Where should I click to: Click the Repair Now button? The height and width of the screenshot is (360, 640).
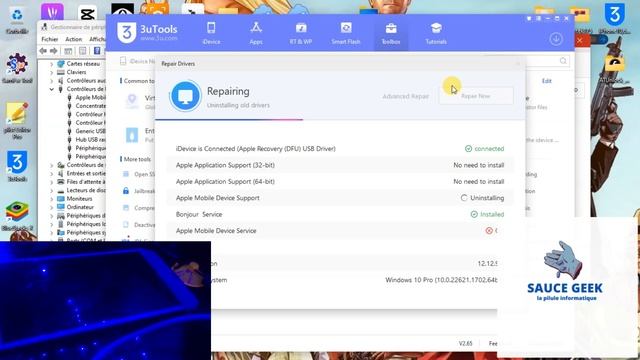pyautogui.click(x=476, y=96)
